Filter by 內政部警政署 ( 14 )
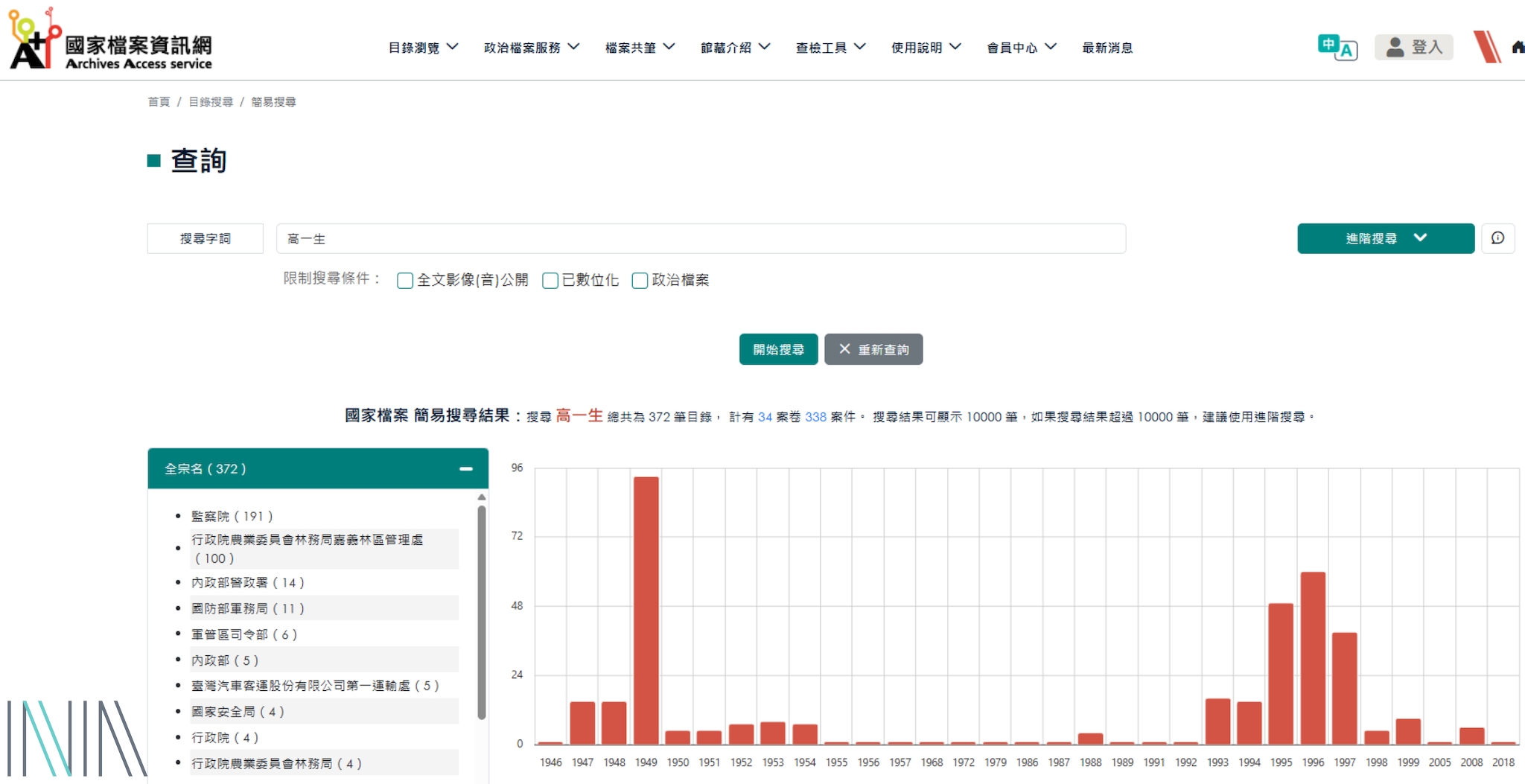 click(x=248, y=583)
